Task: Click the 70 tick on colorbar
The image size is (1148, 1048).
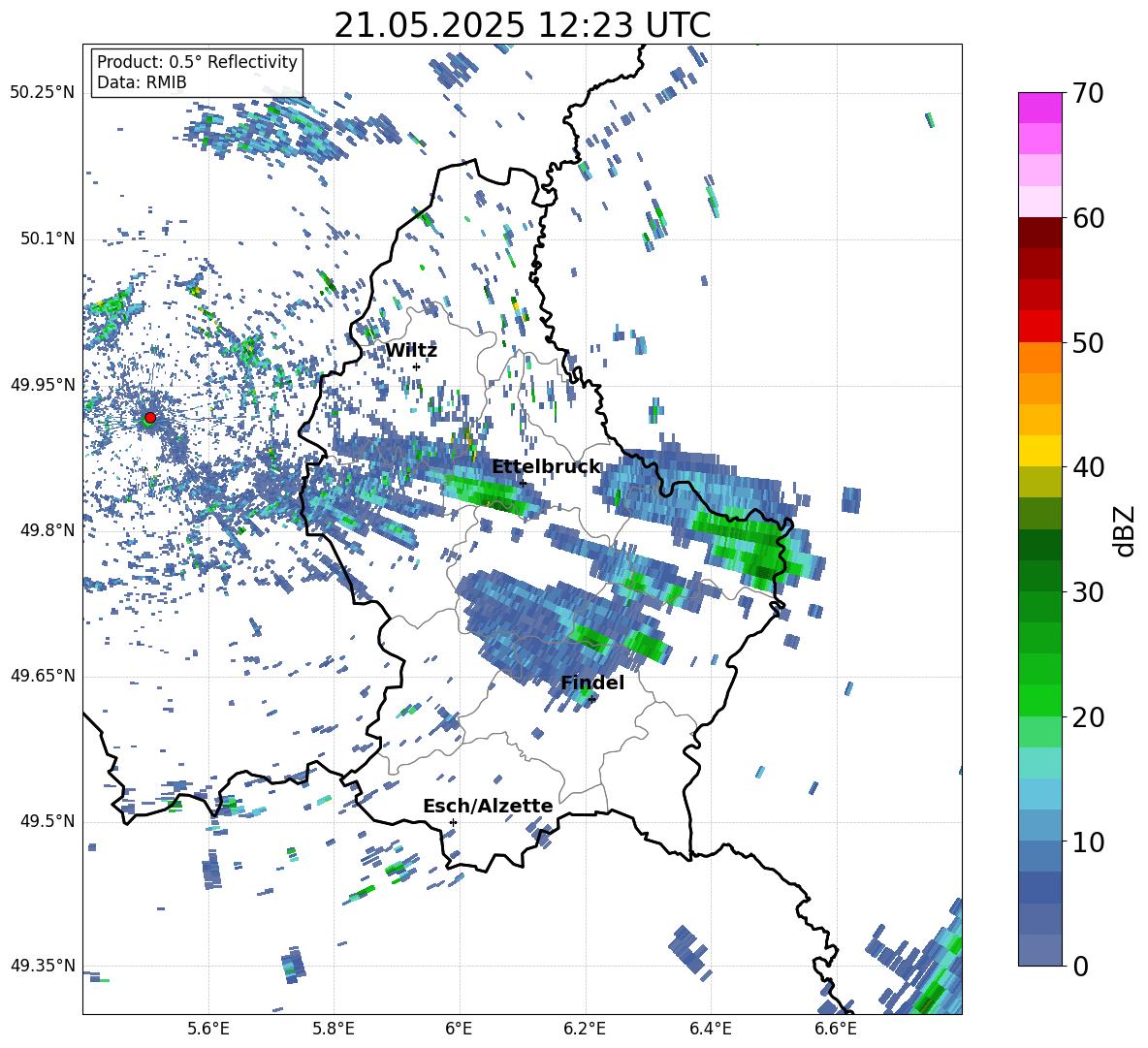Action: click(x=1088, y=93)
